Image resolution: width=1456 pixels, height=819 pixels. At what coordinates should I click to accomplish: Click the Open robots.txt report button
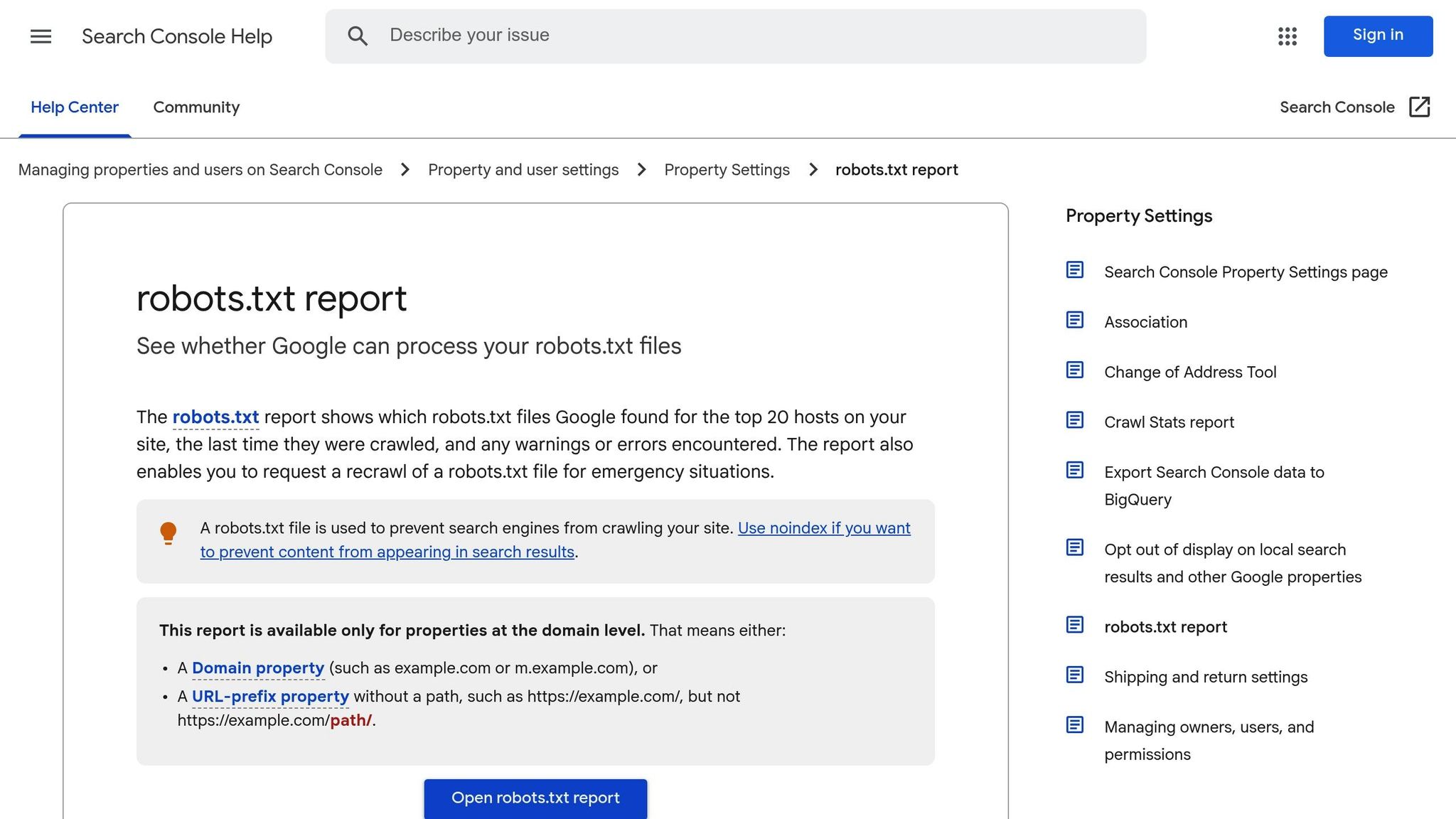coord(535,798)
